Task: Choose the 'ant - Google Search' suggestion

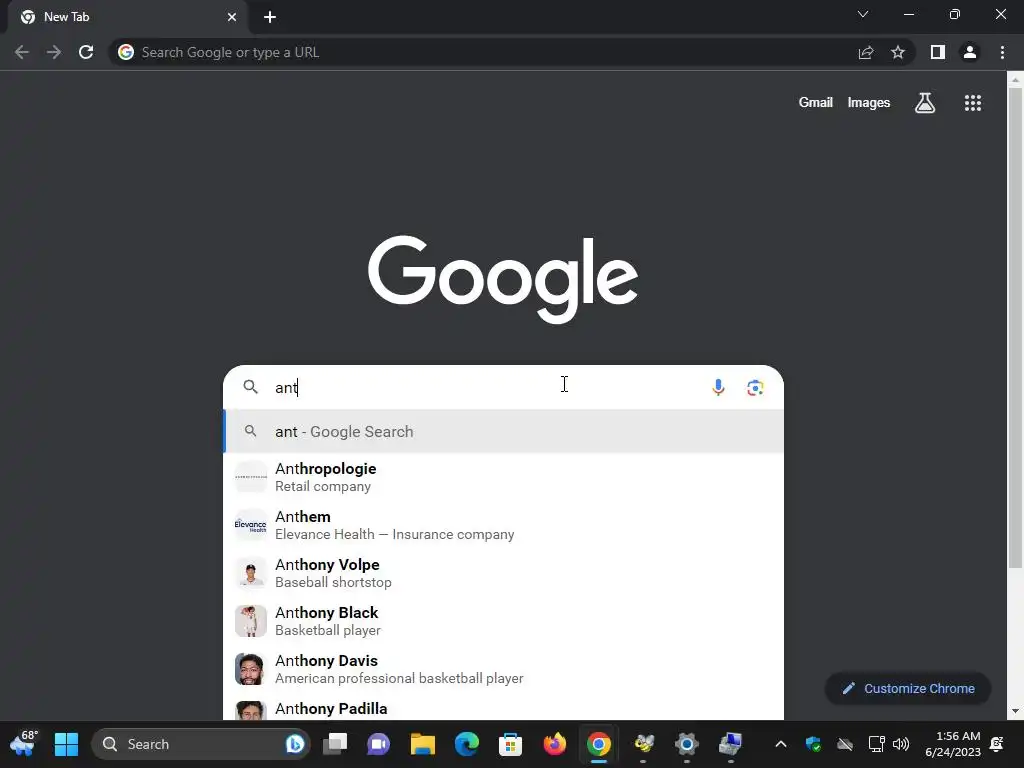Action: [504, 432]
